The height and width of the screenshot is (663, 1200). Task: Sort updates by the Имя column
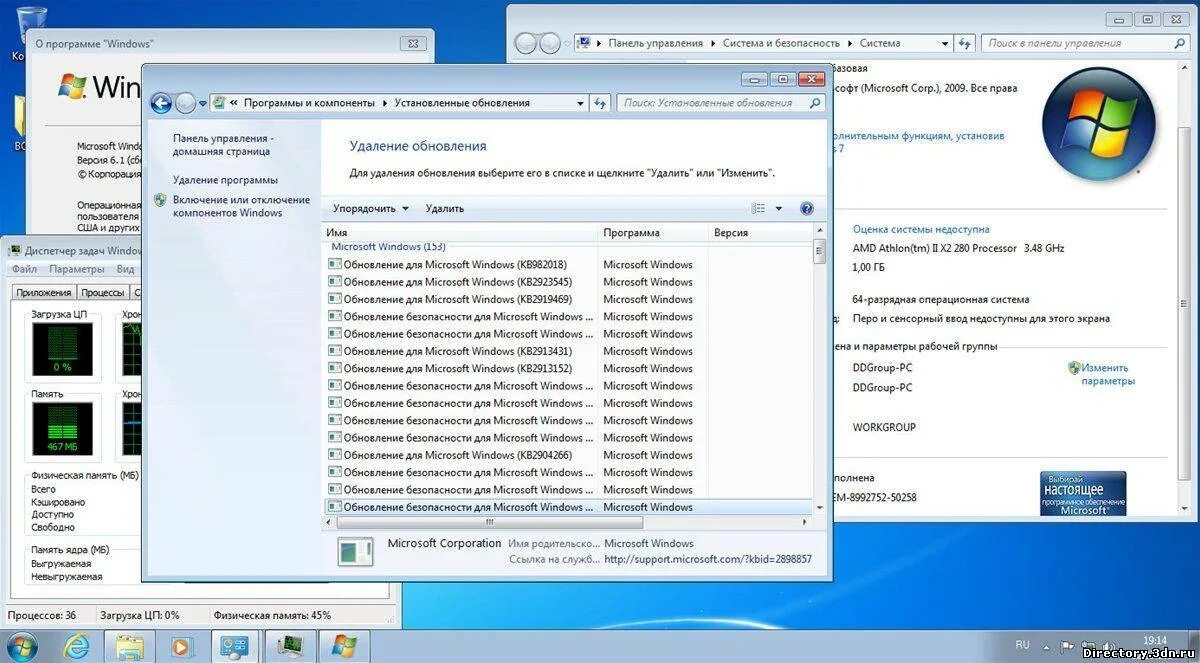[460, 233]
